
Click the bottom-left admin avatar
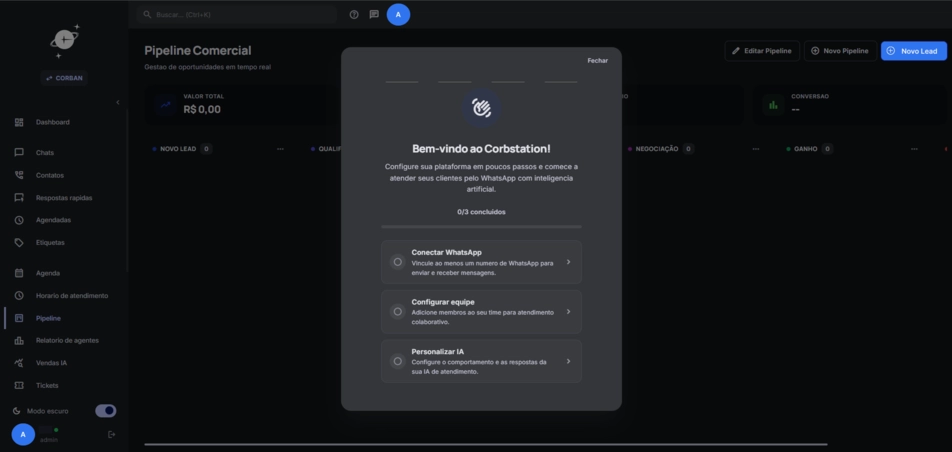coord(23,434)
